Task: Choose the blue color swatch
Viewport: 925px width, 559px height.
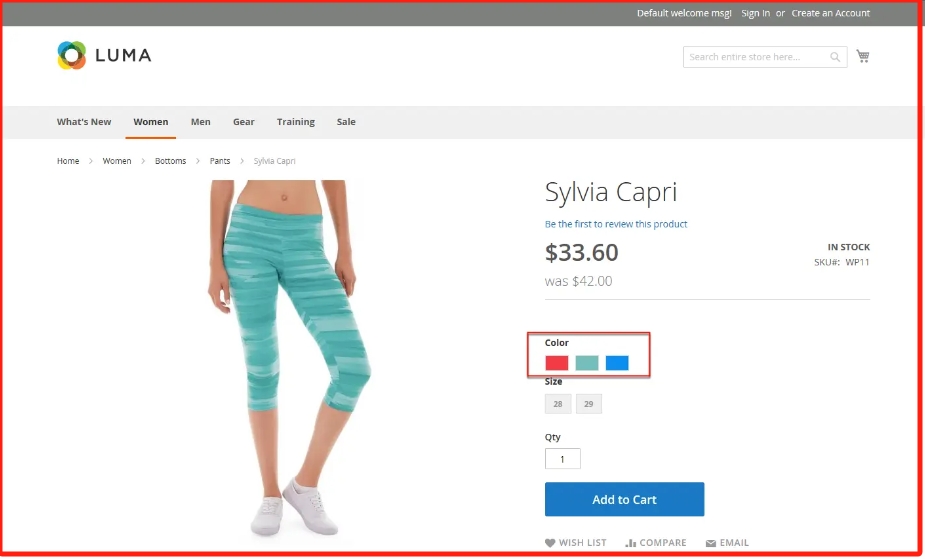Action: 617,363
